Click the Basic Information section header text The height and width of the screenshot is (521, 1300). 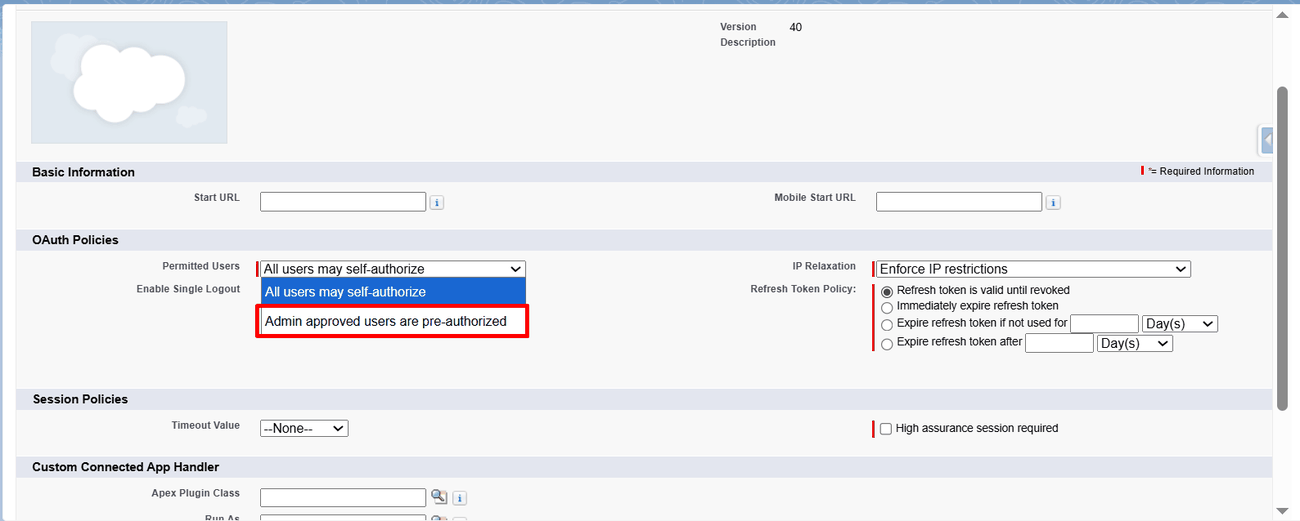click(x=83, y=172)
